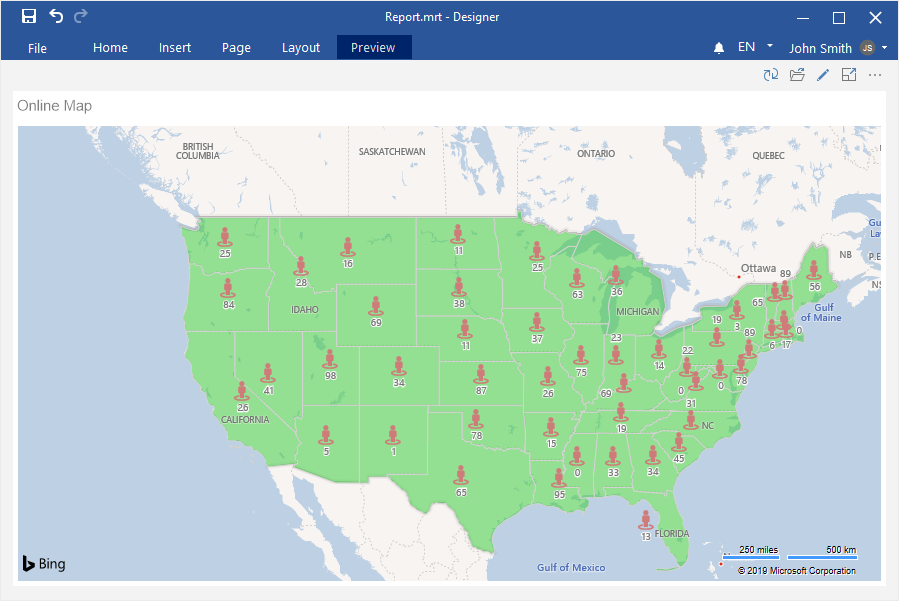Viewport: 899px width, 601px height.
Task: Open preview in a new window
Action: pyautogui.click(x=849, y=75)
